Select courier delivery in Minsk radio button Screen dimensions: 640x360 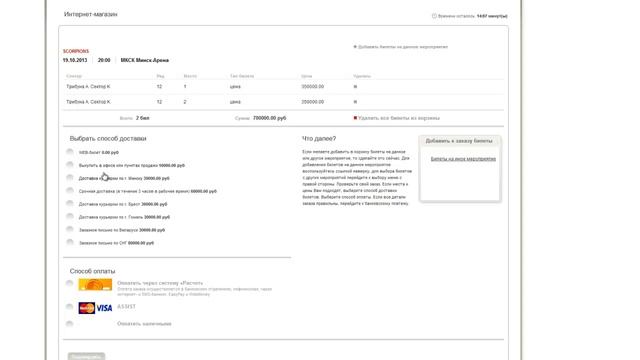(x=70, y=178)
